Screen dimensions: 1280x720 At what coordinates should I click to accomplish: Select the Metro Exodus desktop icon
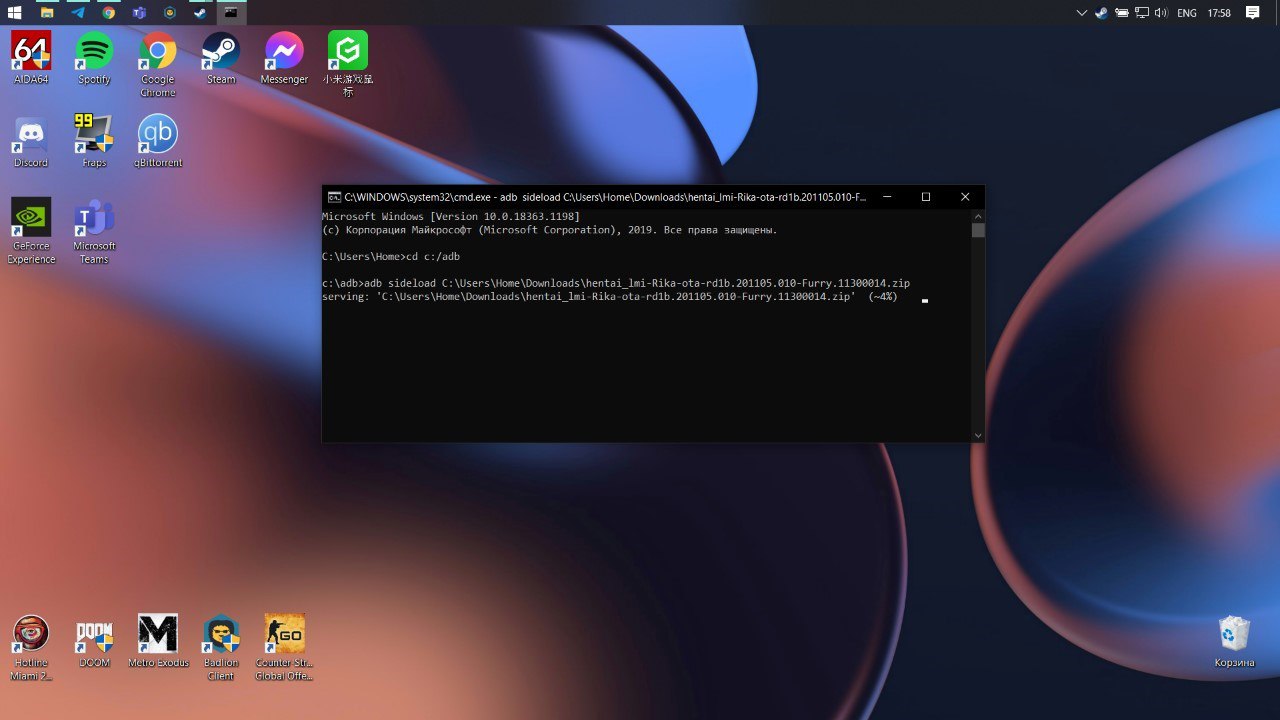158,641
